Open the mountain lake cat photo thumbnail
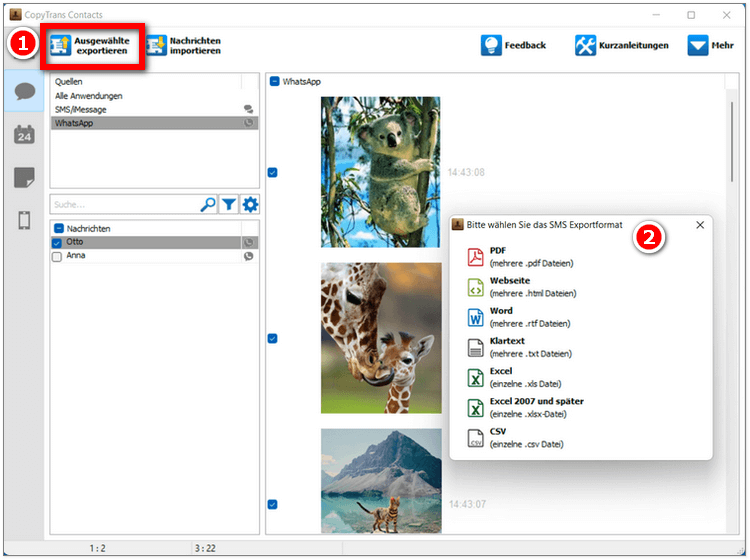 click(381, 481)
